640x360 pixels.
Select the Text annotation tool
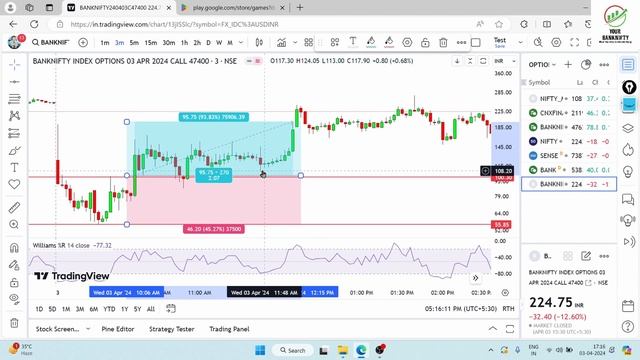pos(14,167)
